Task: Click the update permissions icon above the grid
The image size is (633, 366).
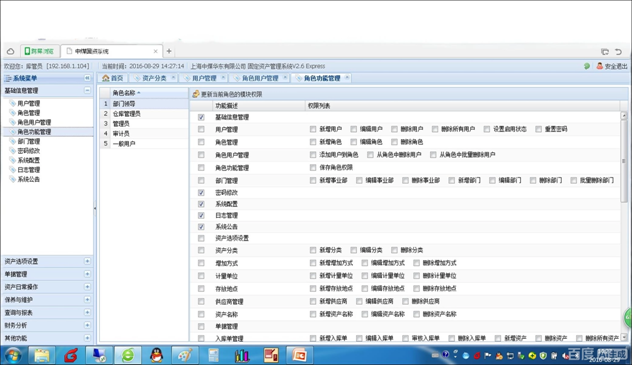Action: (196, 94)
